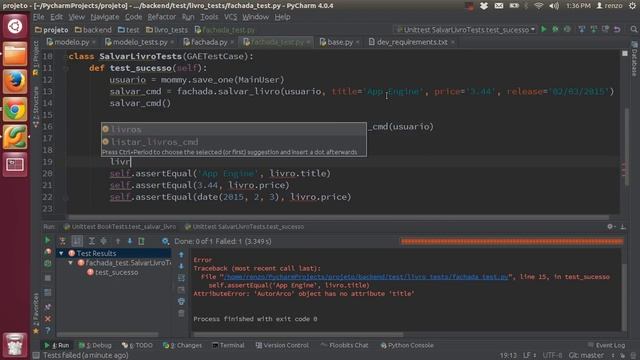Screen dimensions: 640x360
Task: Toggle auto-test in the Run panel sidebar
Action: [x=48, y=264]
